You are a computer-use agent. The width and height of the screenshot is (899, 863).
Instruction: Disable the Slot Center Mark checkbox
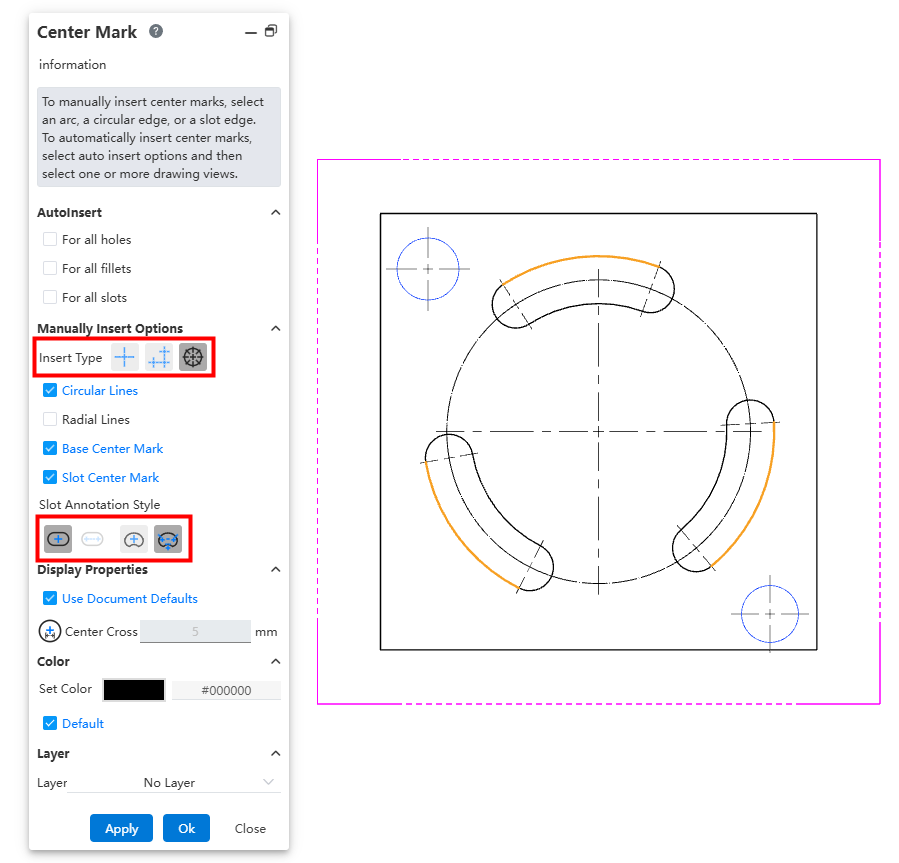click(50, 478)
